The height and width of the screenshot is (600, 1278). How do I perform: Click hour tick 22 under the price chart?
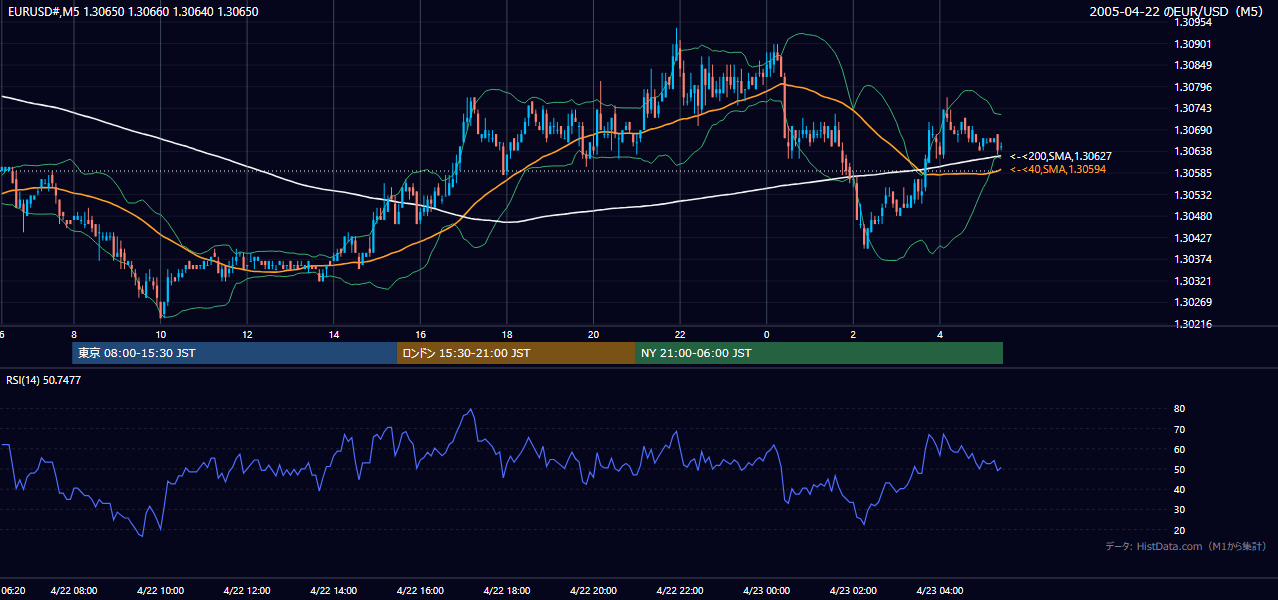(x=680, y=335)
